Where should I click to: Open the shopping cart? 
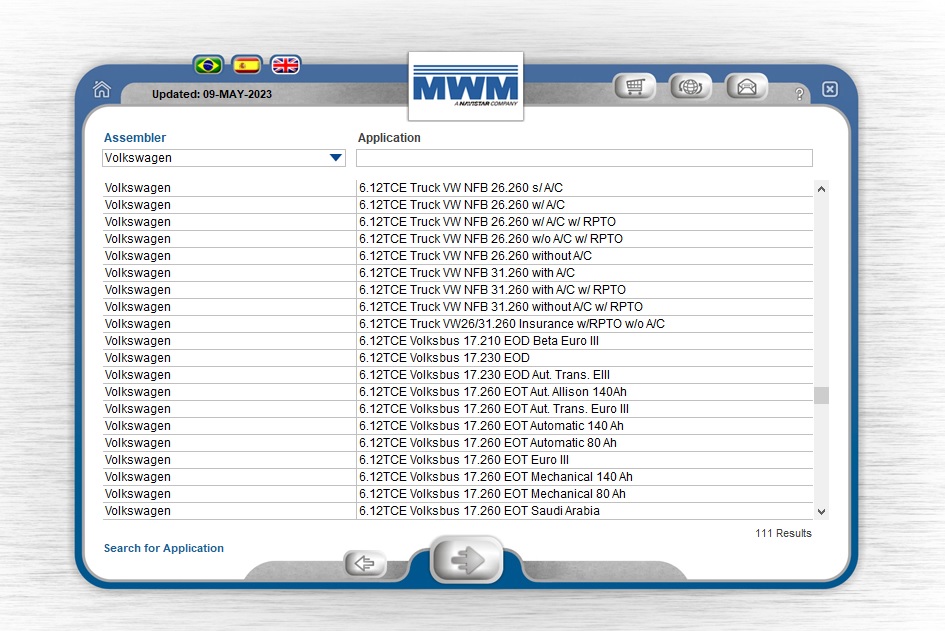(x=634, y=87)
